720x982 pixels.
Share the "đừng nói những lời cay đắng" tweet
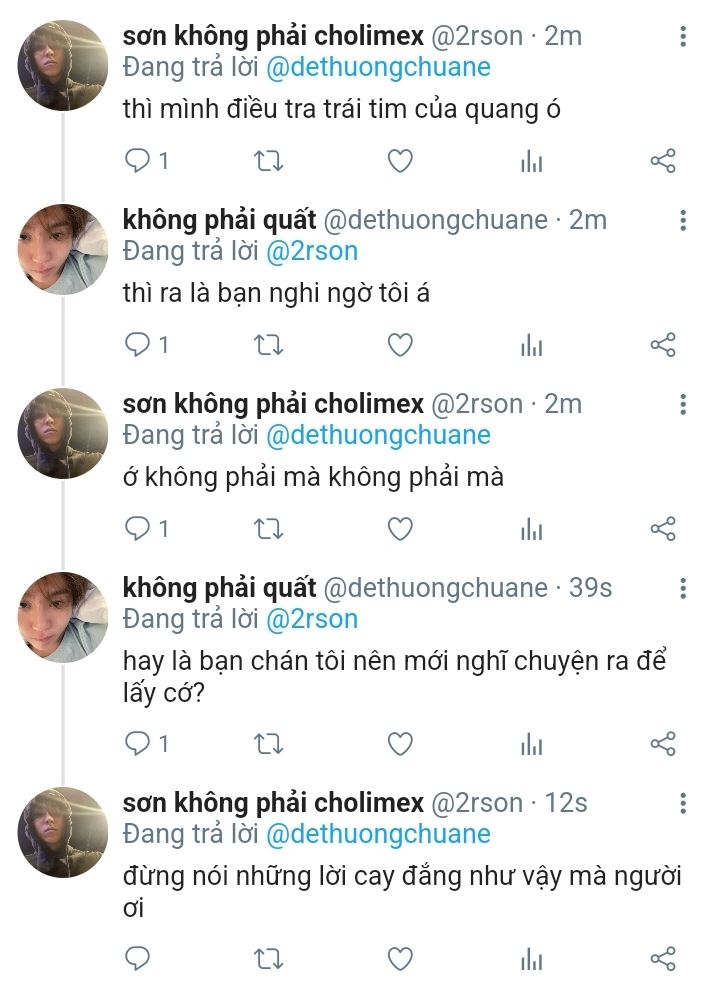pyautogui.click(x=663, y=958)
